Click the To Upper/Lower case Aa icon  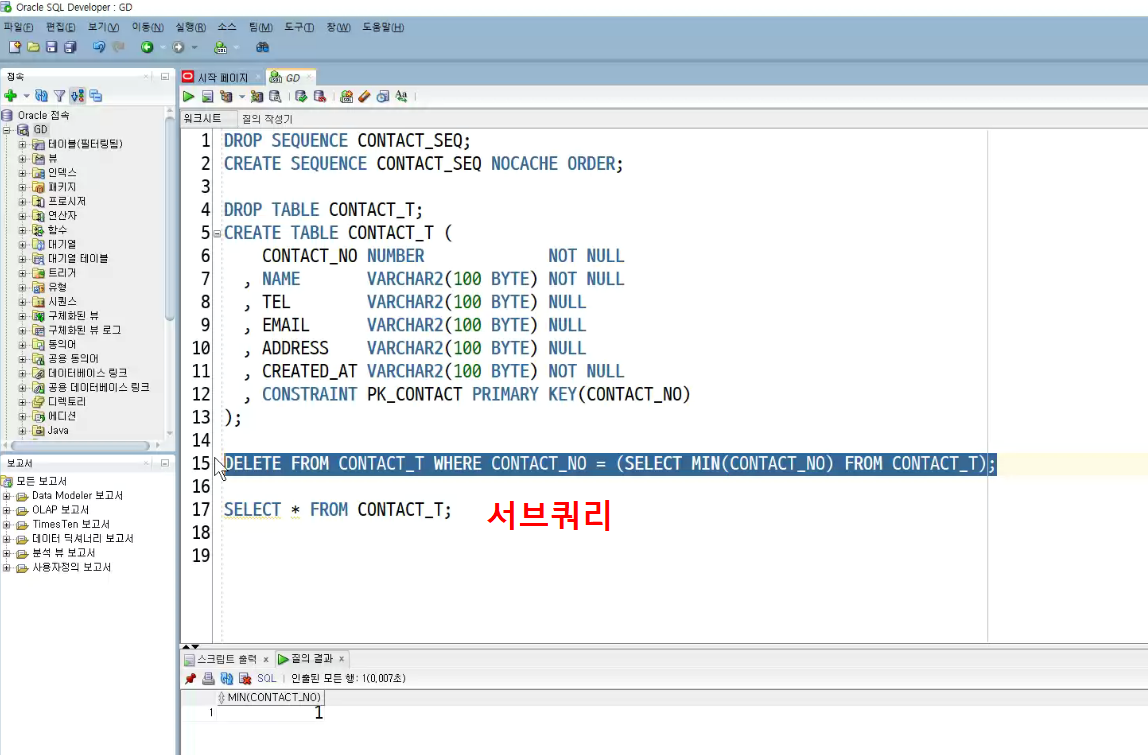(401, 96)
